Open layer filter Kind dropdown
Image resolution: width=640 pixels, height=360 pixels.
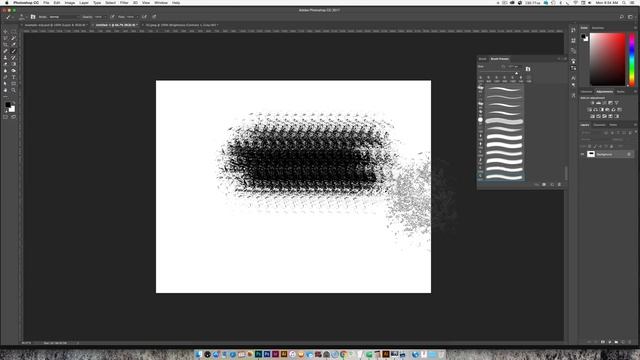tap(591, 133)
